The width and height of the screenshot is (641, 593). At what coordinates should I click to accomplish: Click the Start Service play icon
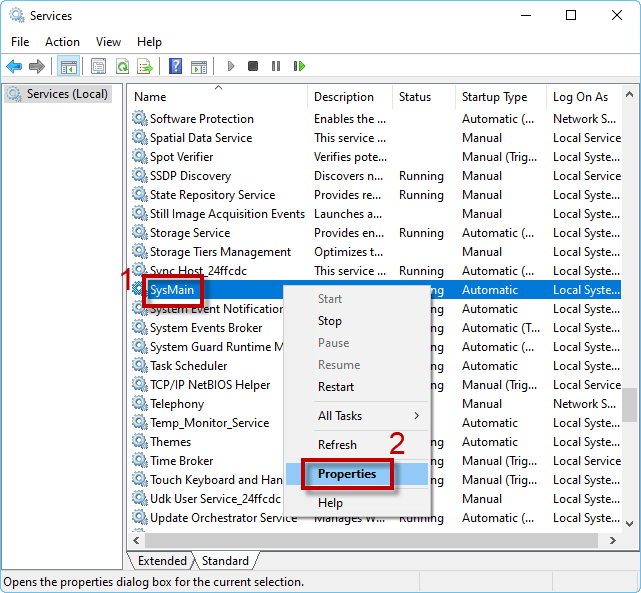click(x=231, y=66)
